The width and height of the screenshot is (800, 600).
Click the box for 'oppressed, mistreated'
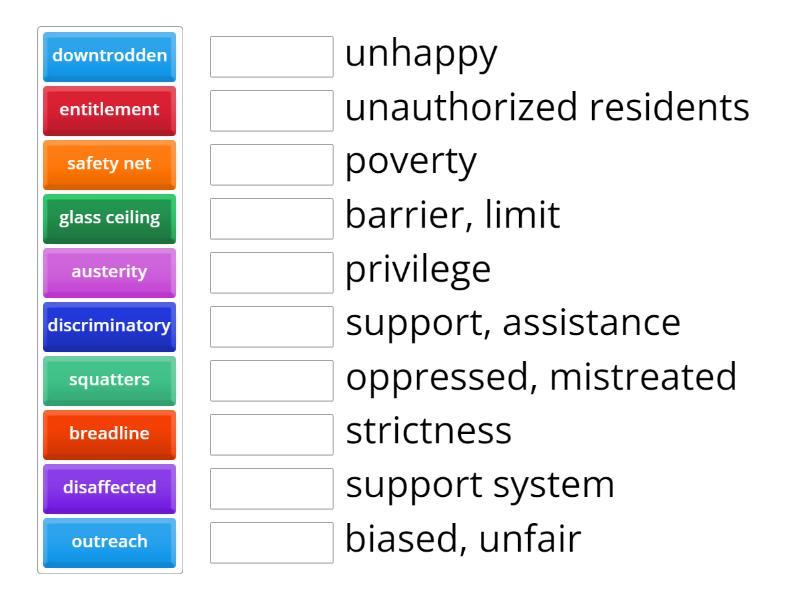click(271, 381)
